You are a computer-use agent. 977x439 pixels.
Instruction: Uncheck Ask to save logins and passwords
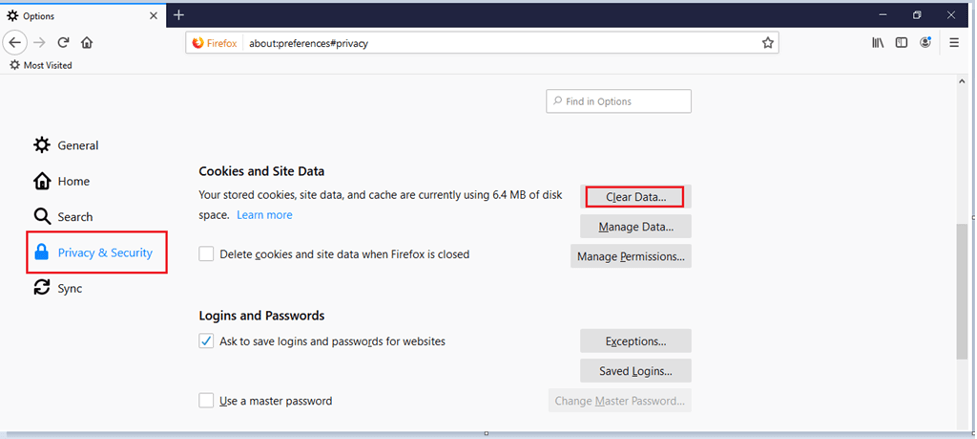pyautogui.click(x=206, y=341)
